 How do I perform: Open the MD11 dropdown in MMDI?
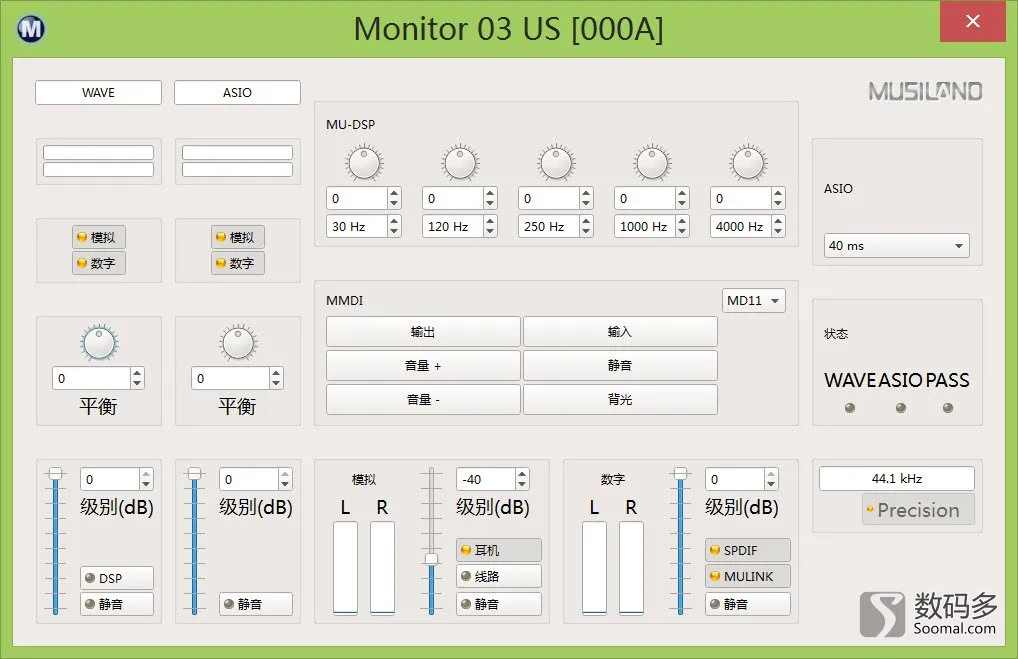pyautogui.click(x=754, y=301)
